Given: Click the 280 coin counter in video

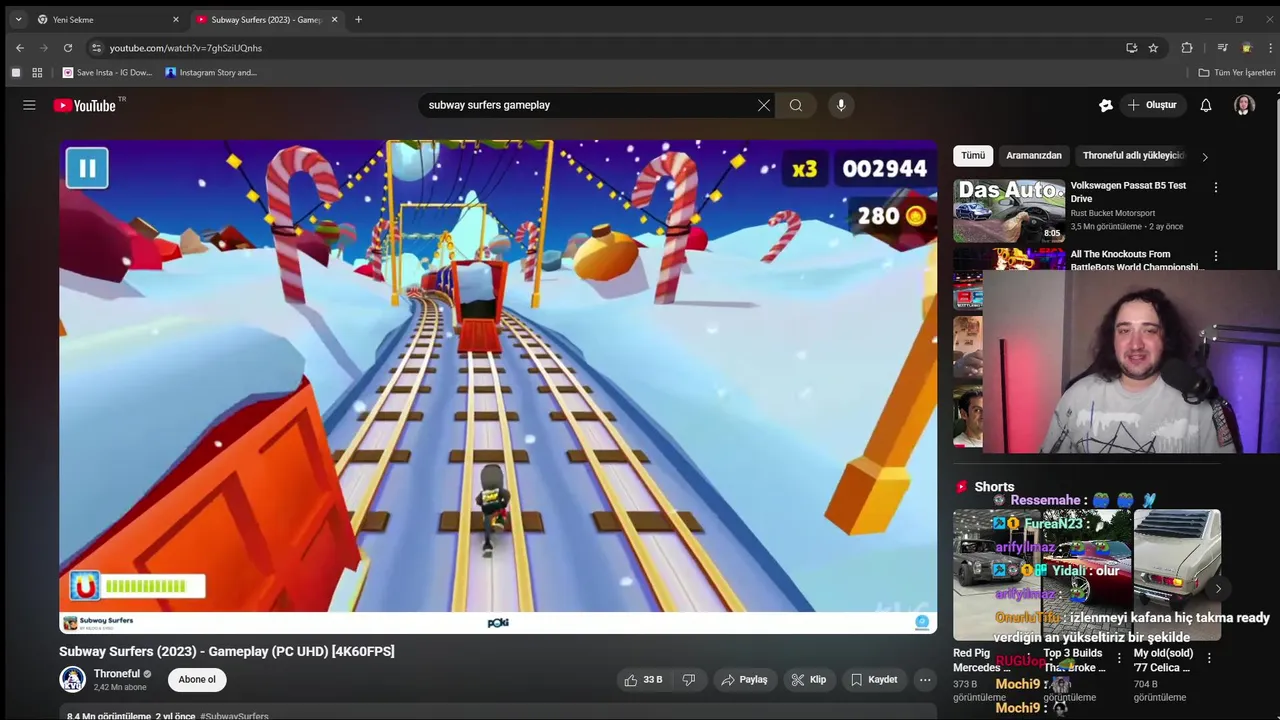Looking at the screenshot, I should pos(892,216).
